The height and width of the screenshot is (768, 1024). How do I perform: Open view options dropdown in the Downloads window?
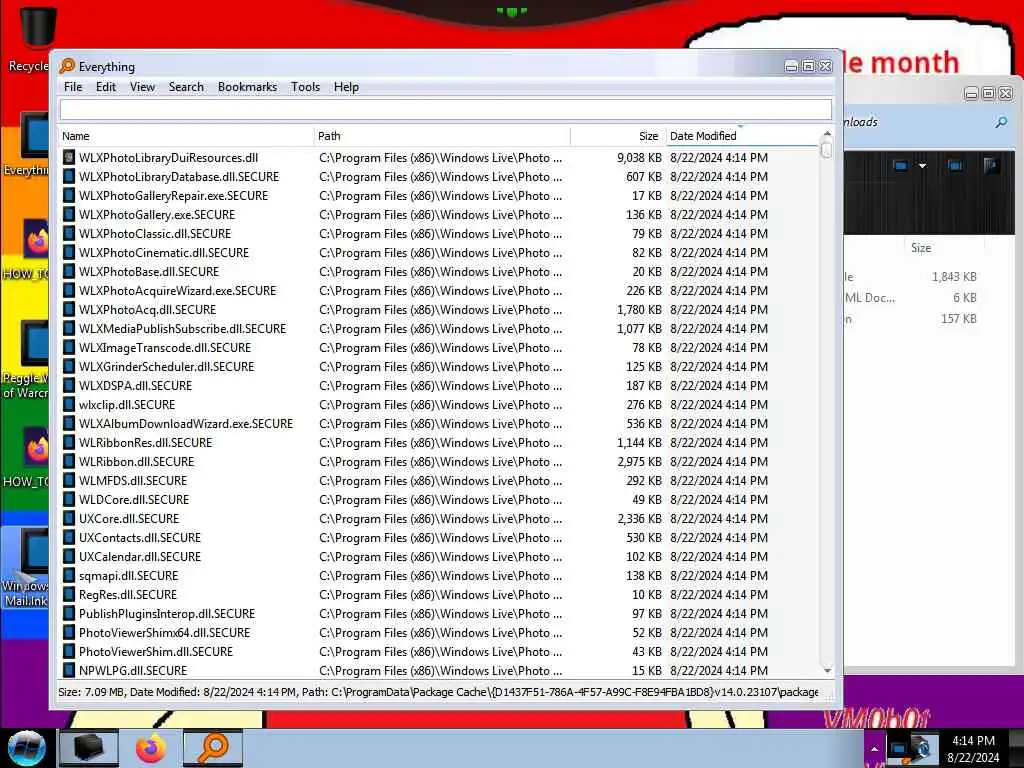click(x=922, y=166)
